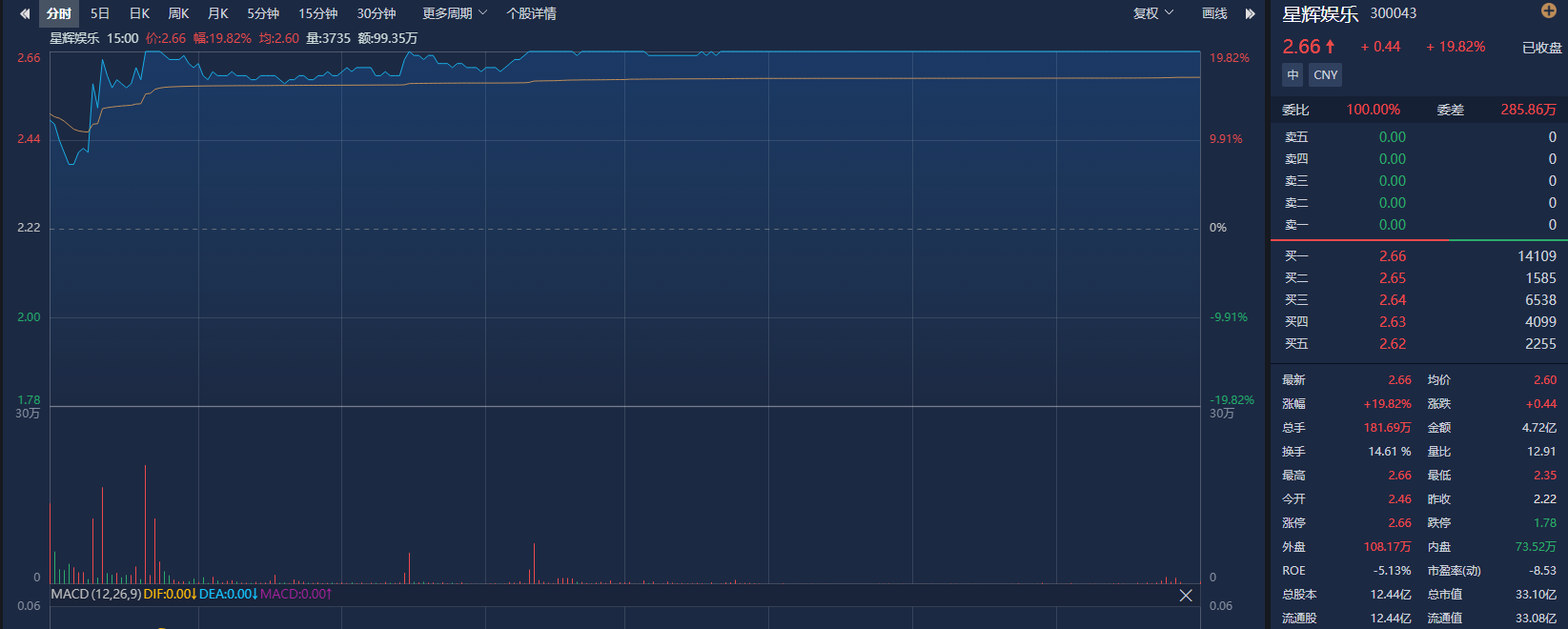
Task: Open the 个股详情 page
Action: [532, 13]
